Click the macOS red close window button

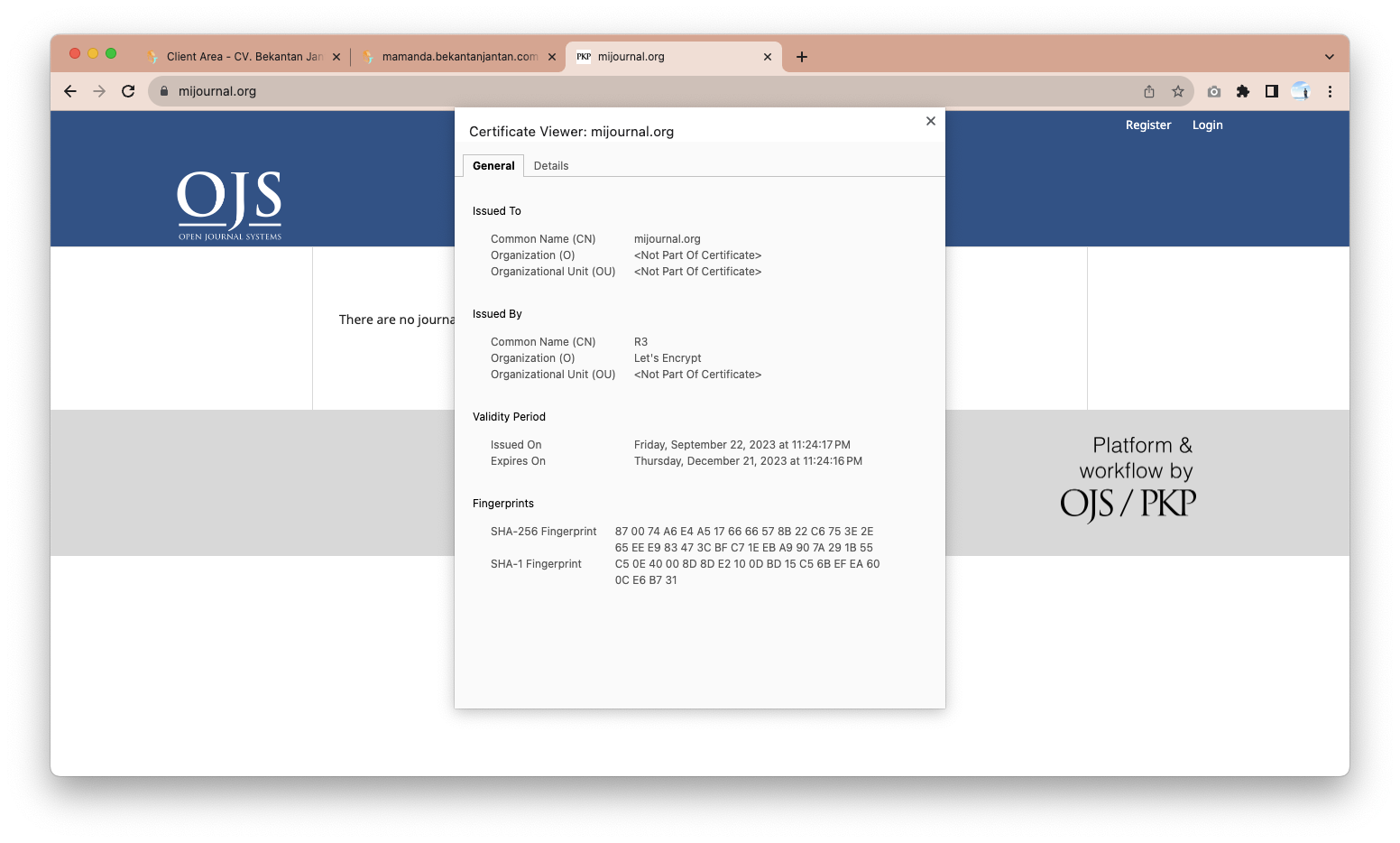pos(75,53)
